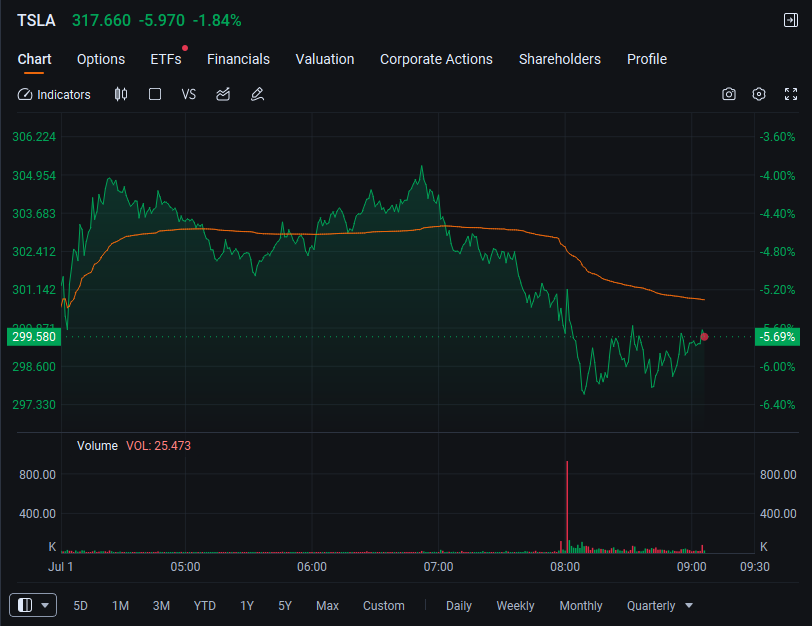Select the 1M time range

pos(121,606)
